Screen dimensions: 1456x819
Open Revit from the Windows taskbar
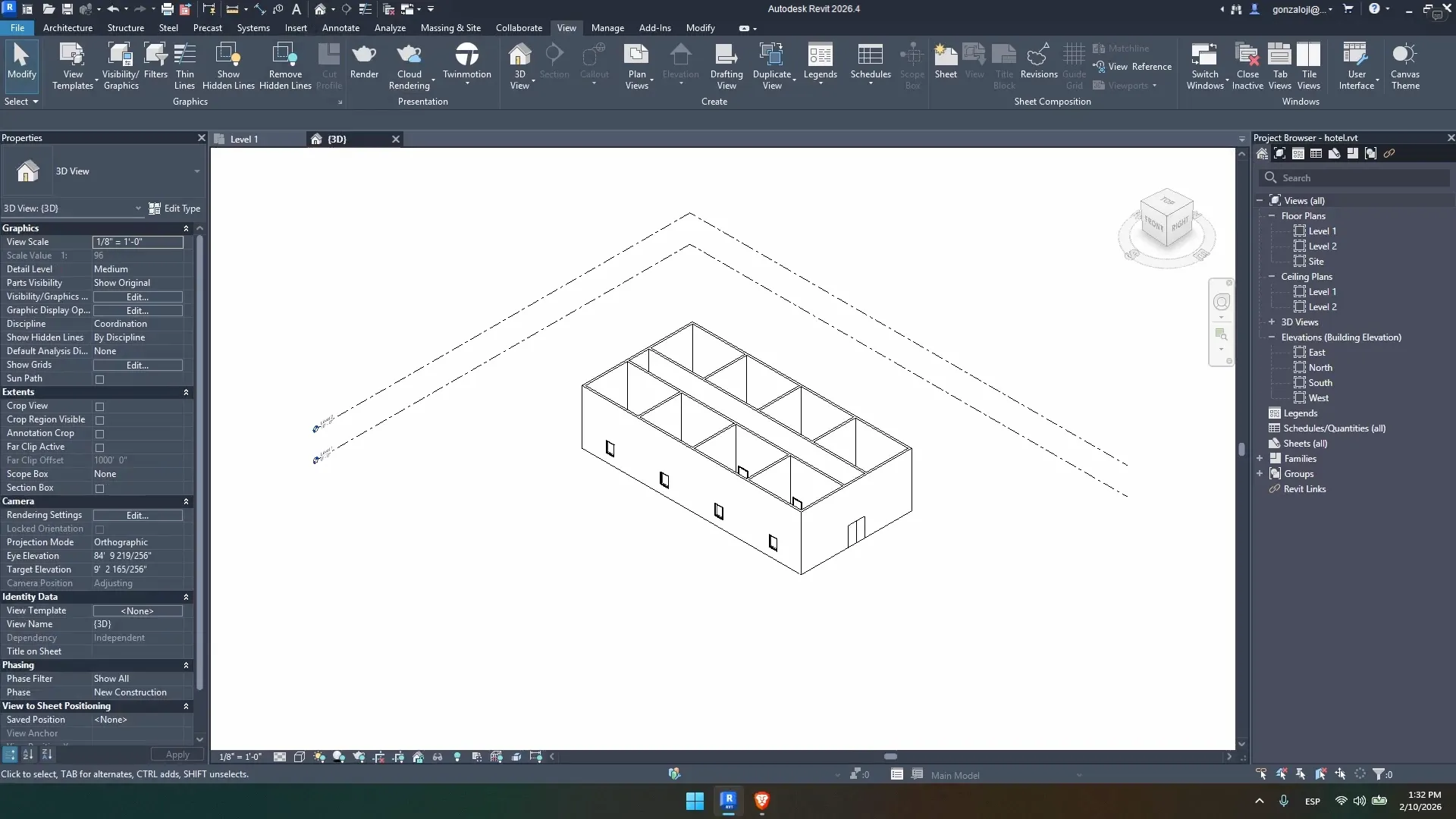coord(728,801)
